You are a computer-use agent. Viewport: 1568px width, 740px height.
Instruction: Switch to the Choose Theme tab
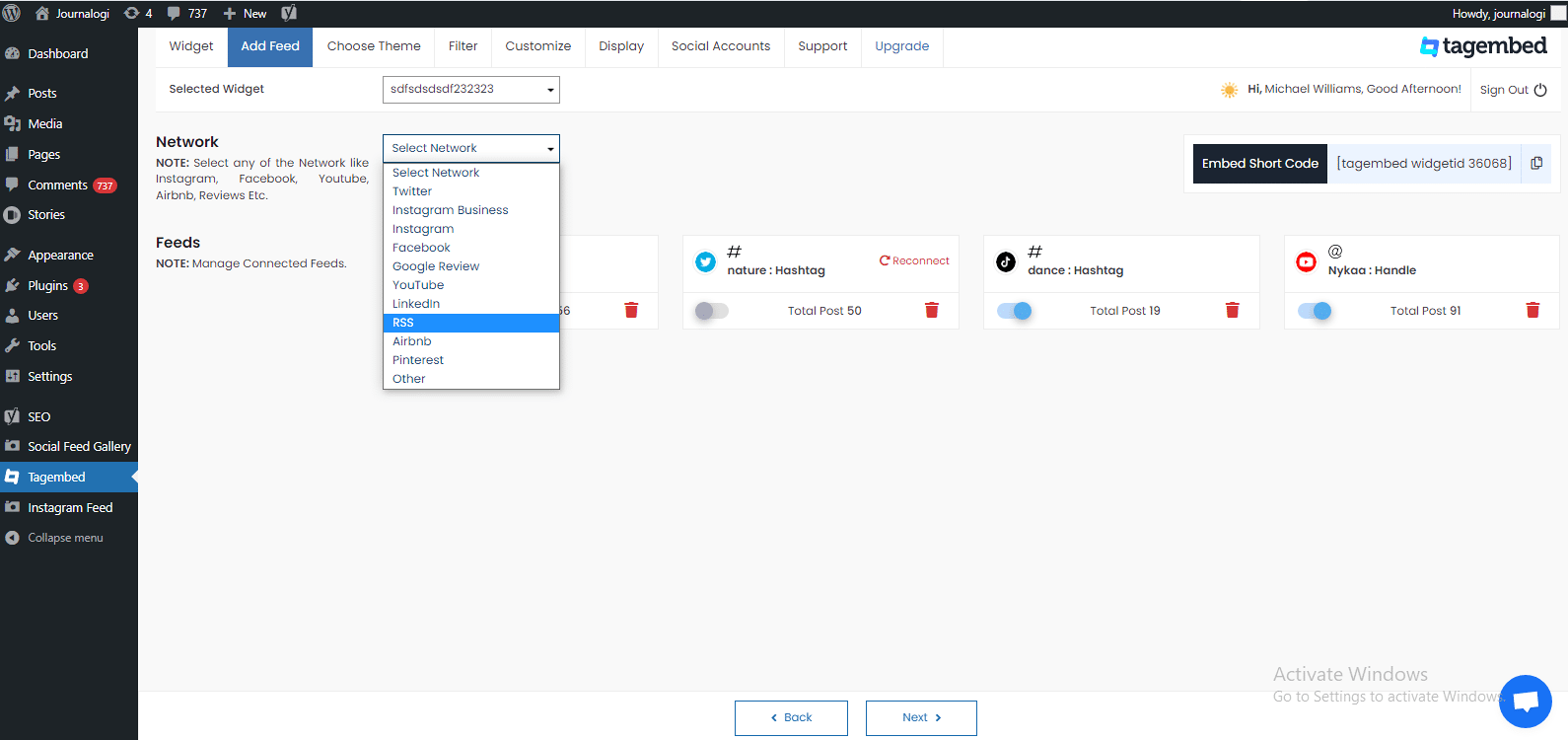[374, 46]
